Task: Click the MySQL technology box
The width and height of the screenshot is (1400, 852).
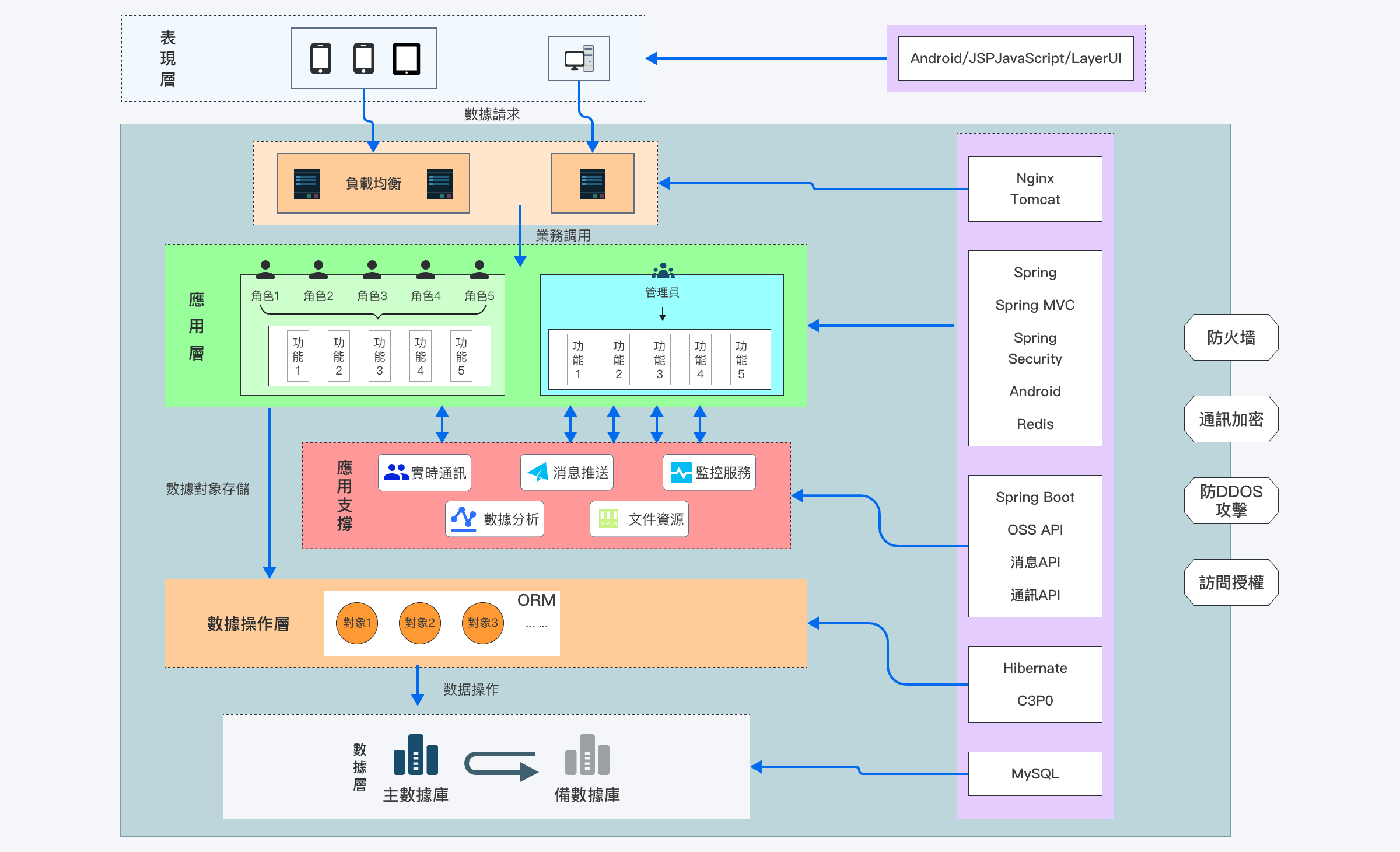Action: (1035, 774)
